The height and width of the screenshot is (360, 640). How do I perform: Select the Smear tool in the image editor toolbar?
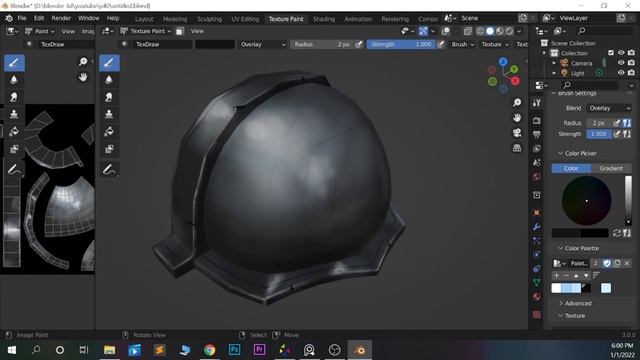click(14, 97)
